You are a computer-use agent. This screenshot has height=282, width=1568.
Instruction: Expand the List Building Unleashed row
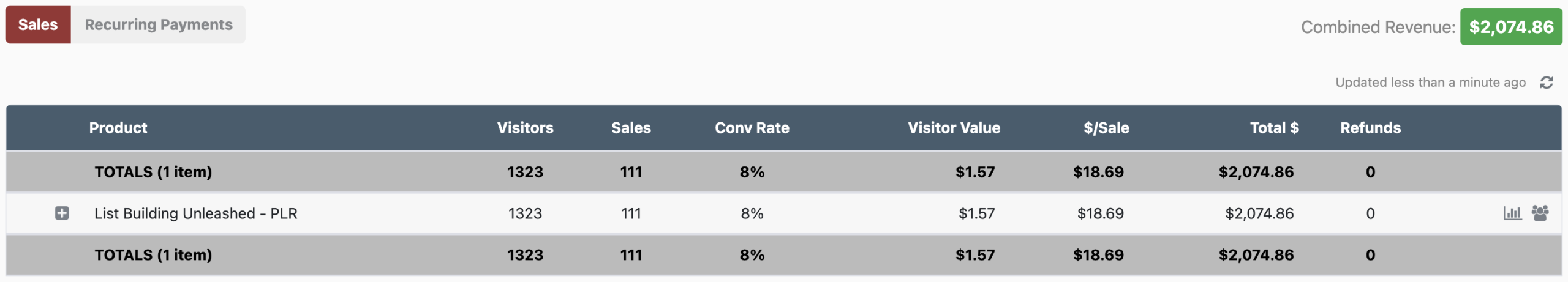[62, 213]
